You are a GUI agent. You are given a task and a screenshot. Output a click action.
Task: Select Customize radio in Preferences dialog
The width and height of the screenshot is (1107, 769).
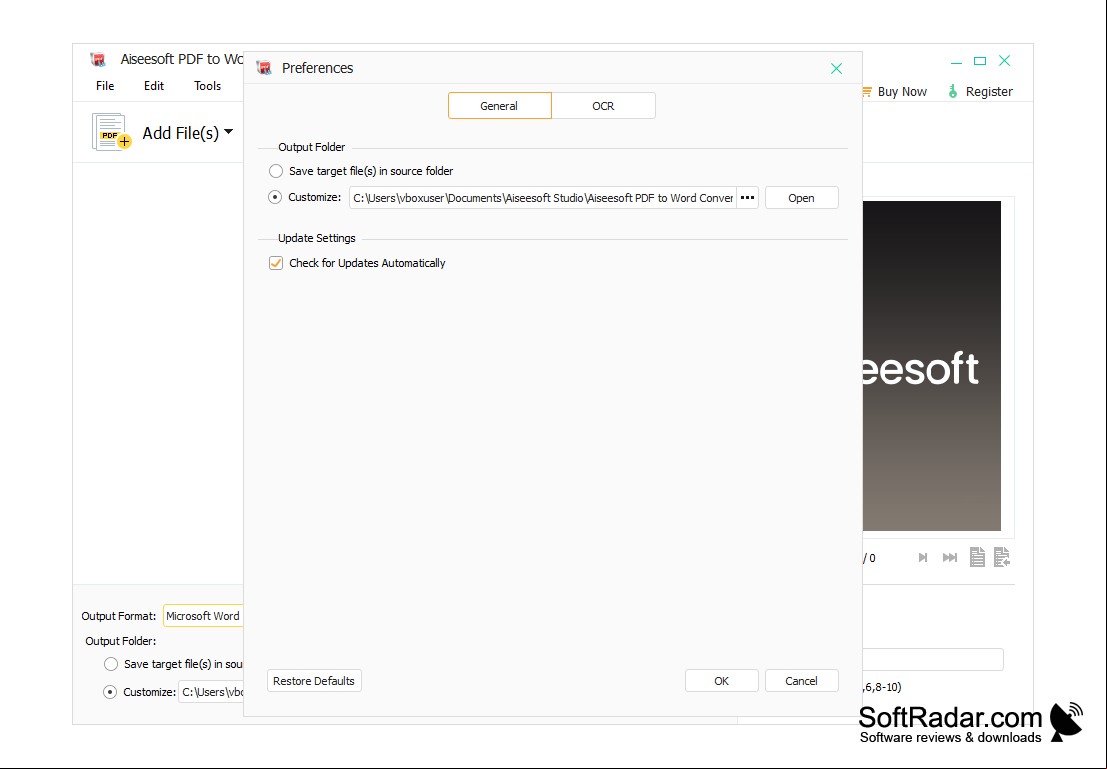coord(275,197)
